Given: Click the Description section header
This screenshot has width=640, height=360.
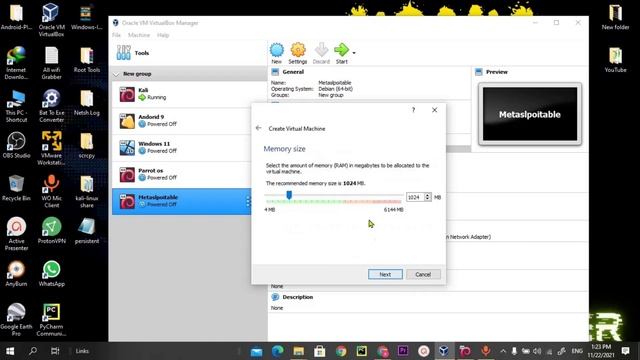Looking at the screenshot, I should (298, 297).
